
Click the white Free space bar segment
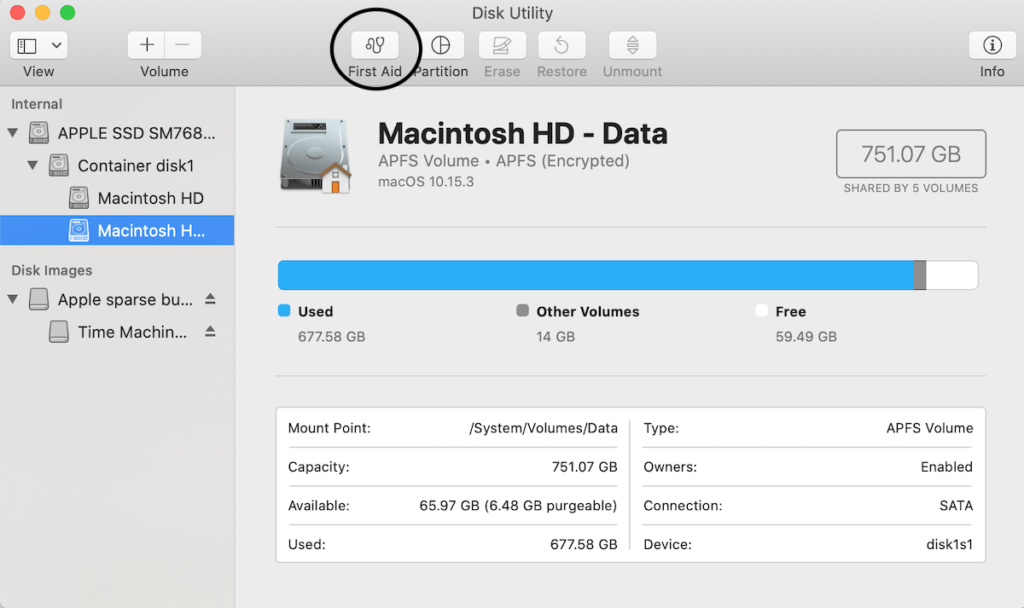click(x=952, y=275)
